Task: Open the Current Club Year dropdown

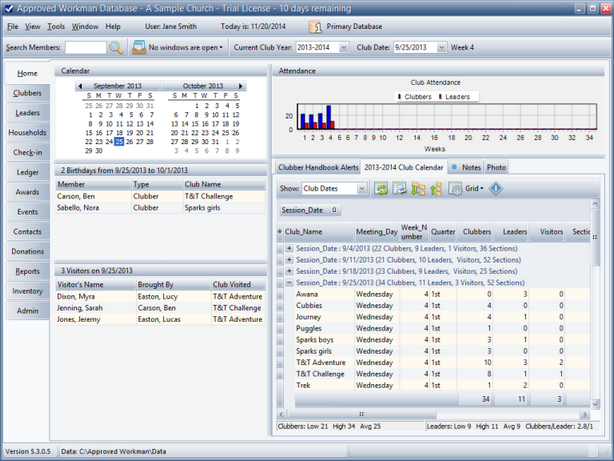Action: [x=344, y=47]
